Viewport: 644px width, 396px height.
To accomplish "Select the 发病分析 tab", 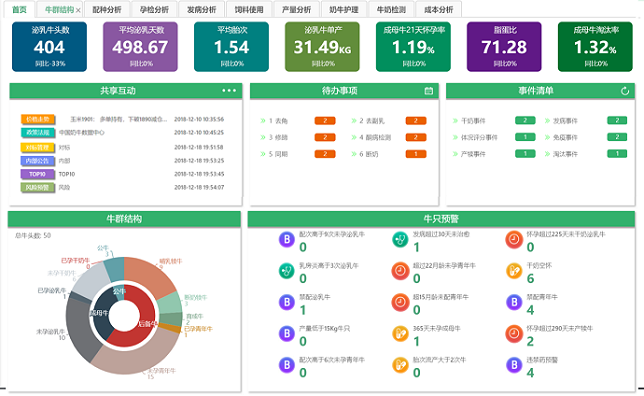I will [x=201, y=9].
